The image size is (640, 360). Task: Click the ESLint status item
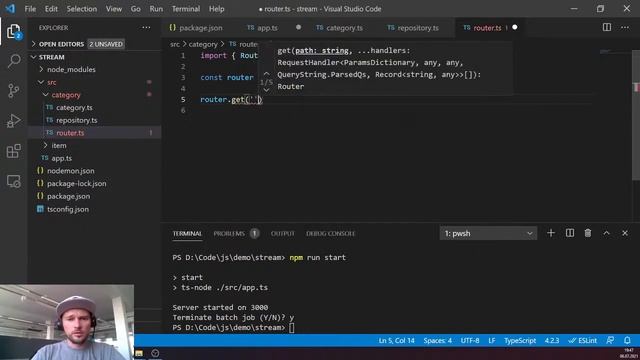point(583,340)
